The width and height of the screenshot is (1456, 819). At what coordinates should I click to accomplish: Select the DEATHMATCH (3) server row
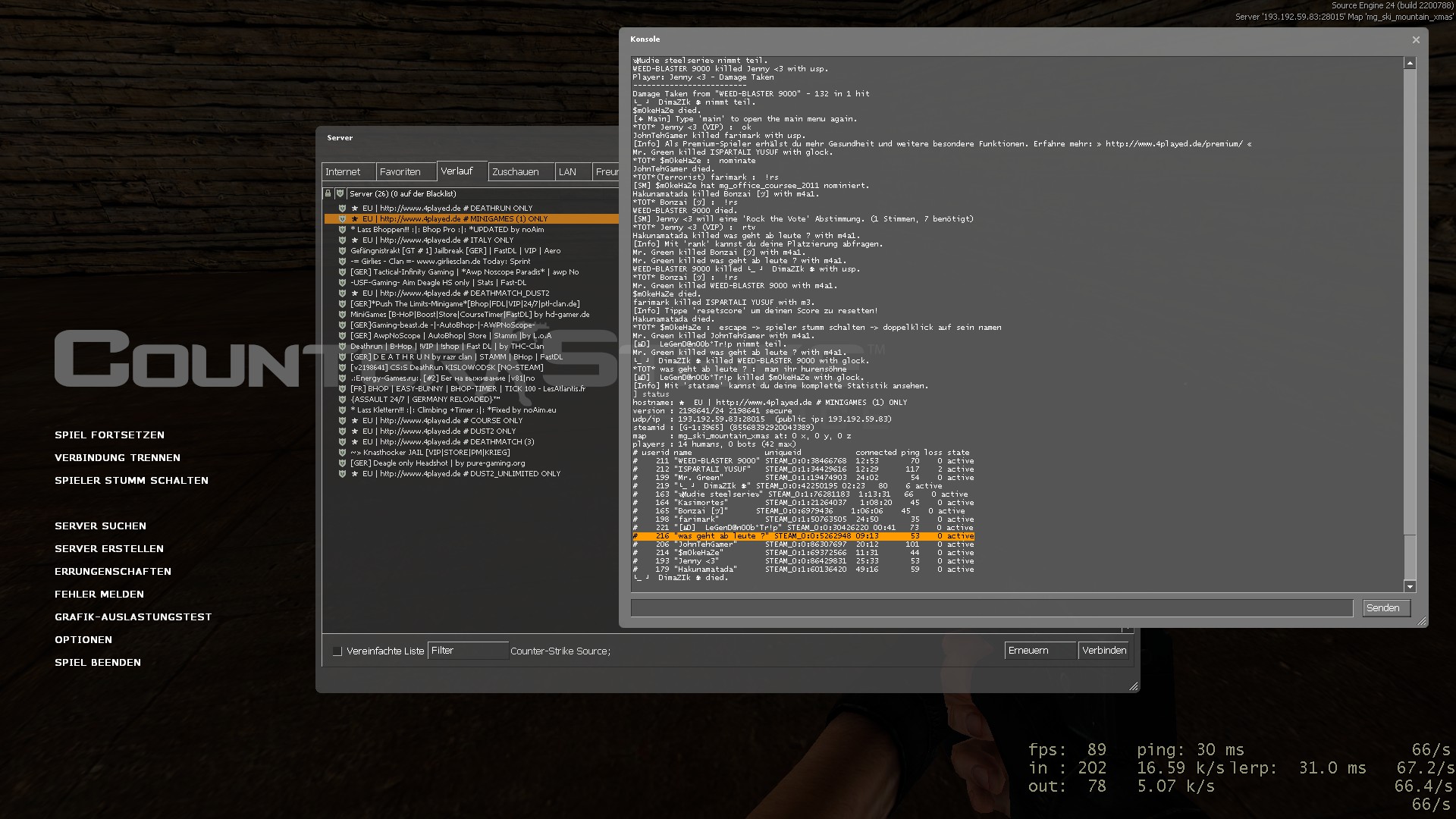click(x=471, y=441)
